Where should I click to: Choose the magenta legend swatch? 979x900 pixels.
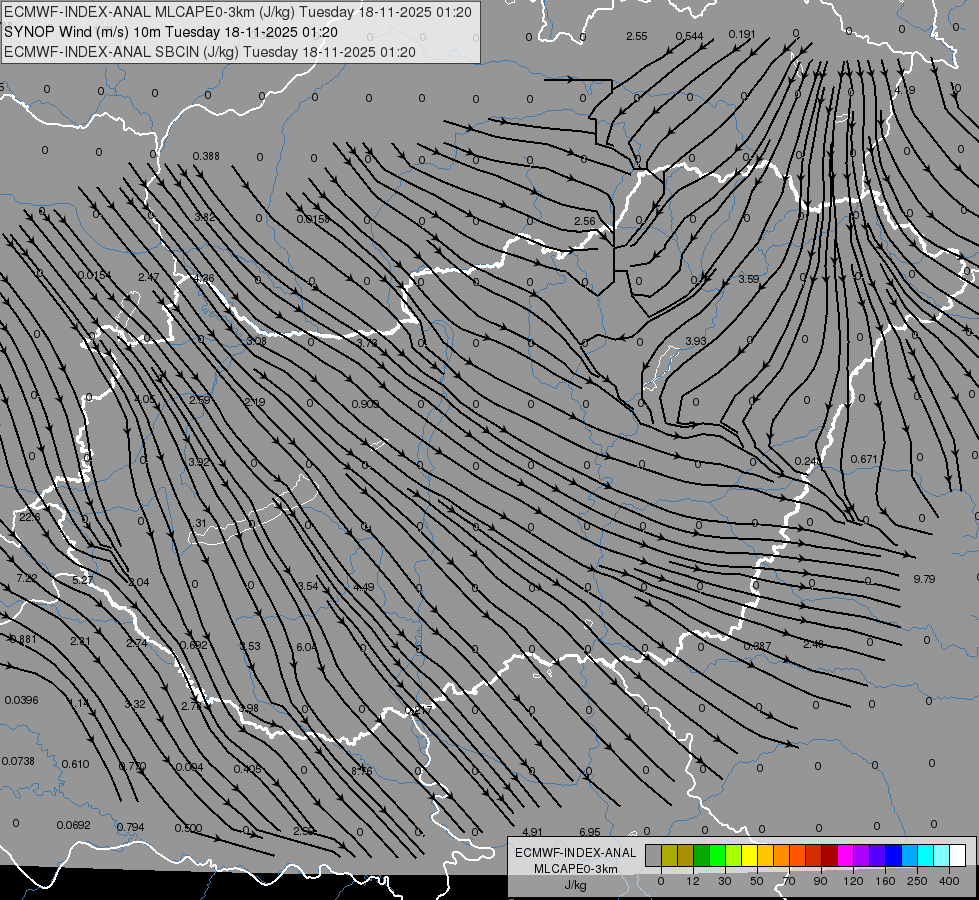pyautogui.click(x=845, y=855)
